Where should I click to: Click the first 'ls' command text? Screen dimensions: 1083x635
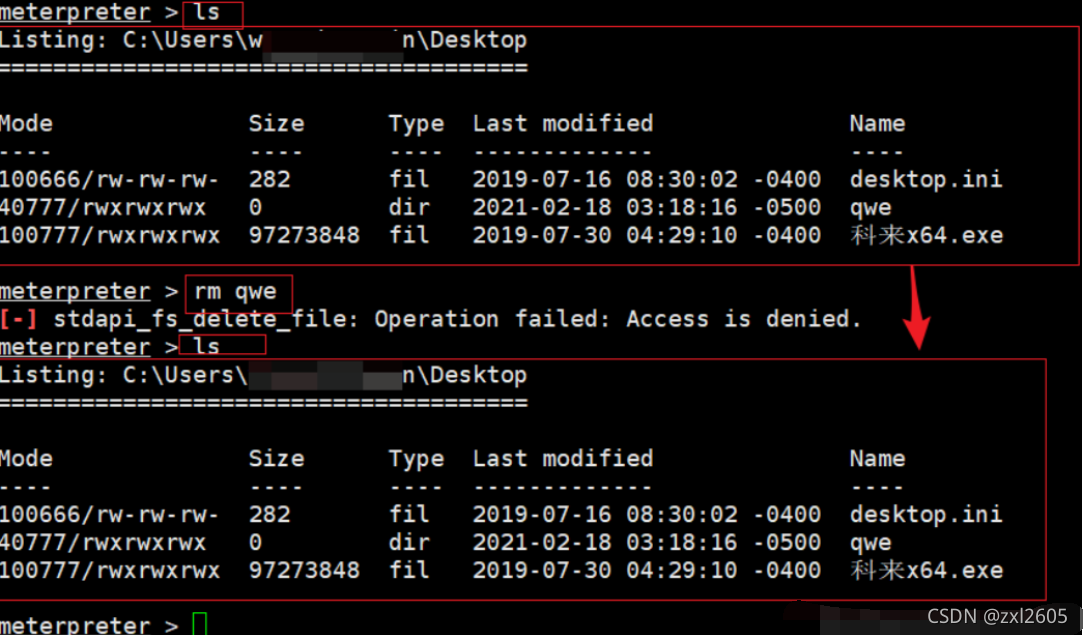(x=207, y=12)
